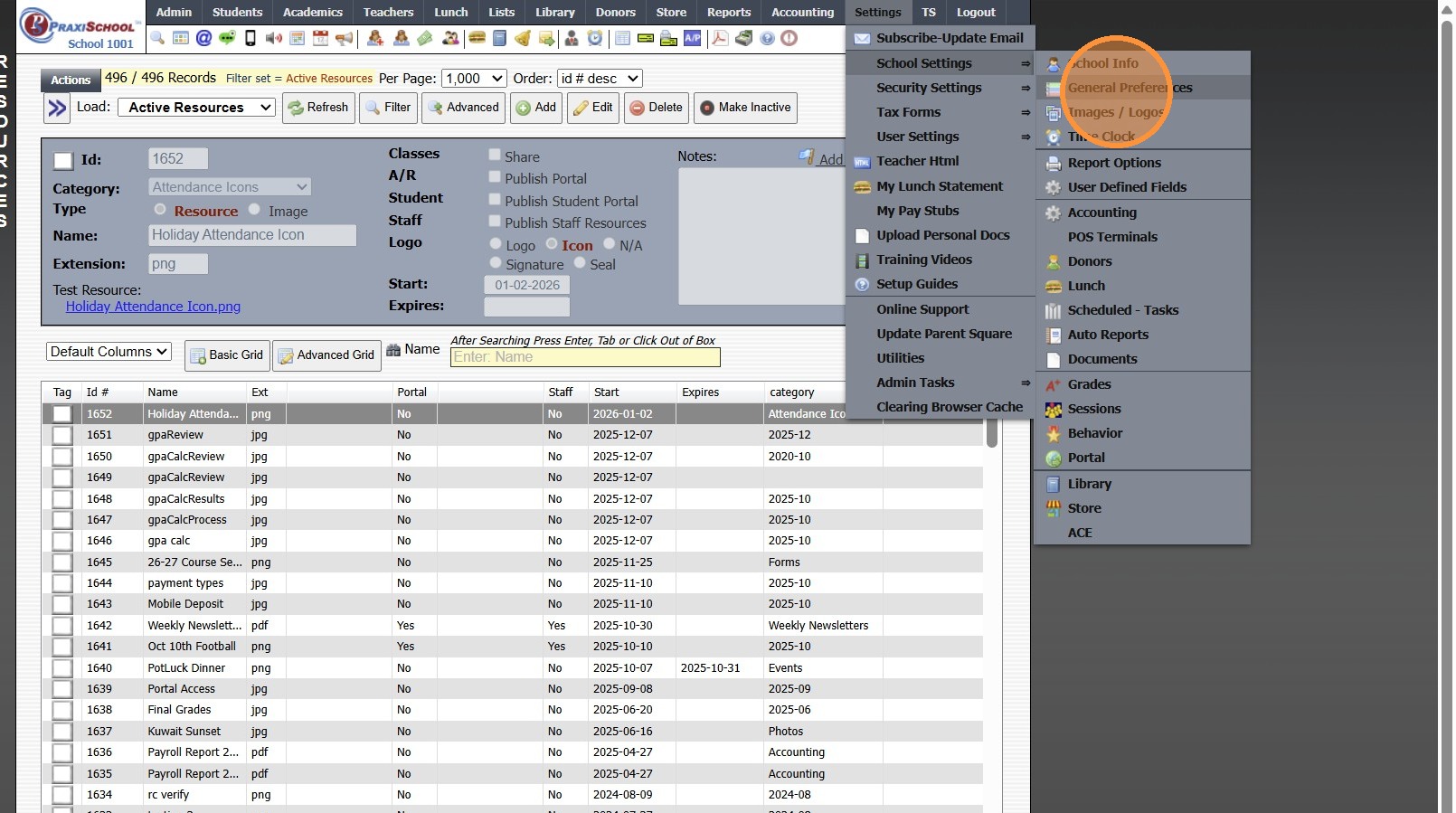Click the double-chevron expand icon beside Load
The height and width of the screenshot is (813, 1456).
57,109
